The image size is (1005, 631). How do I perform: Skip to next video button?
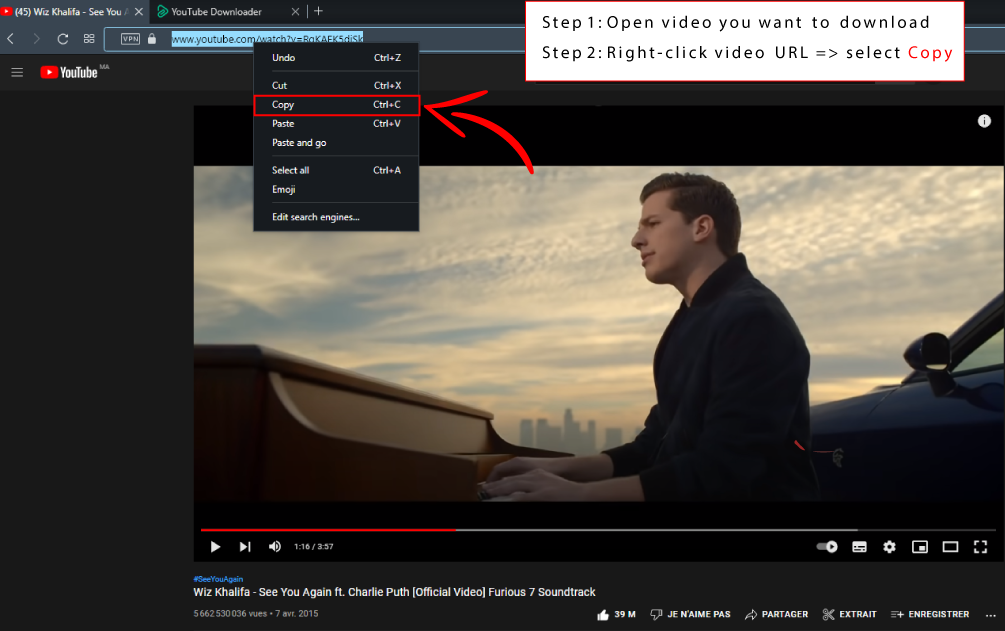point(245,546)
